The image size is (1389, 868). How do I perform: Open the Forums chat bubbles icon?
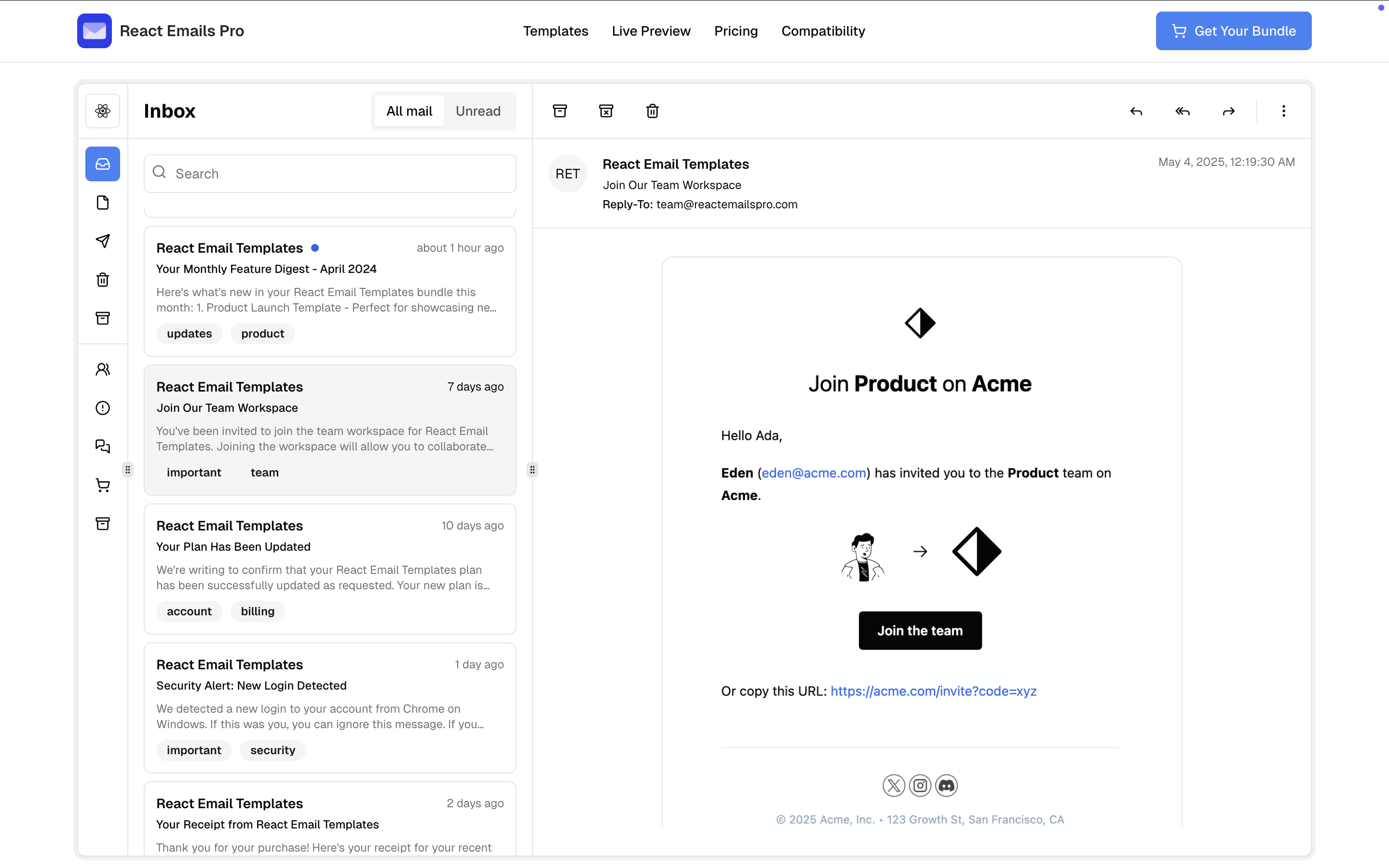pos(103,446)
